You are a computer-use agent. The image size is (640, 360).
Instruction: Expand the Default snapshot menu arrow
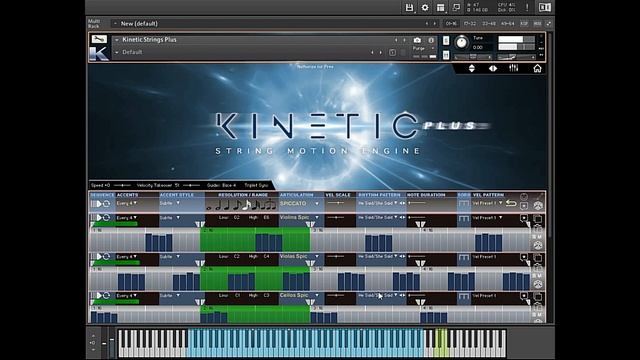pos(117,53)
